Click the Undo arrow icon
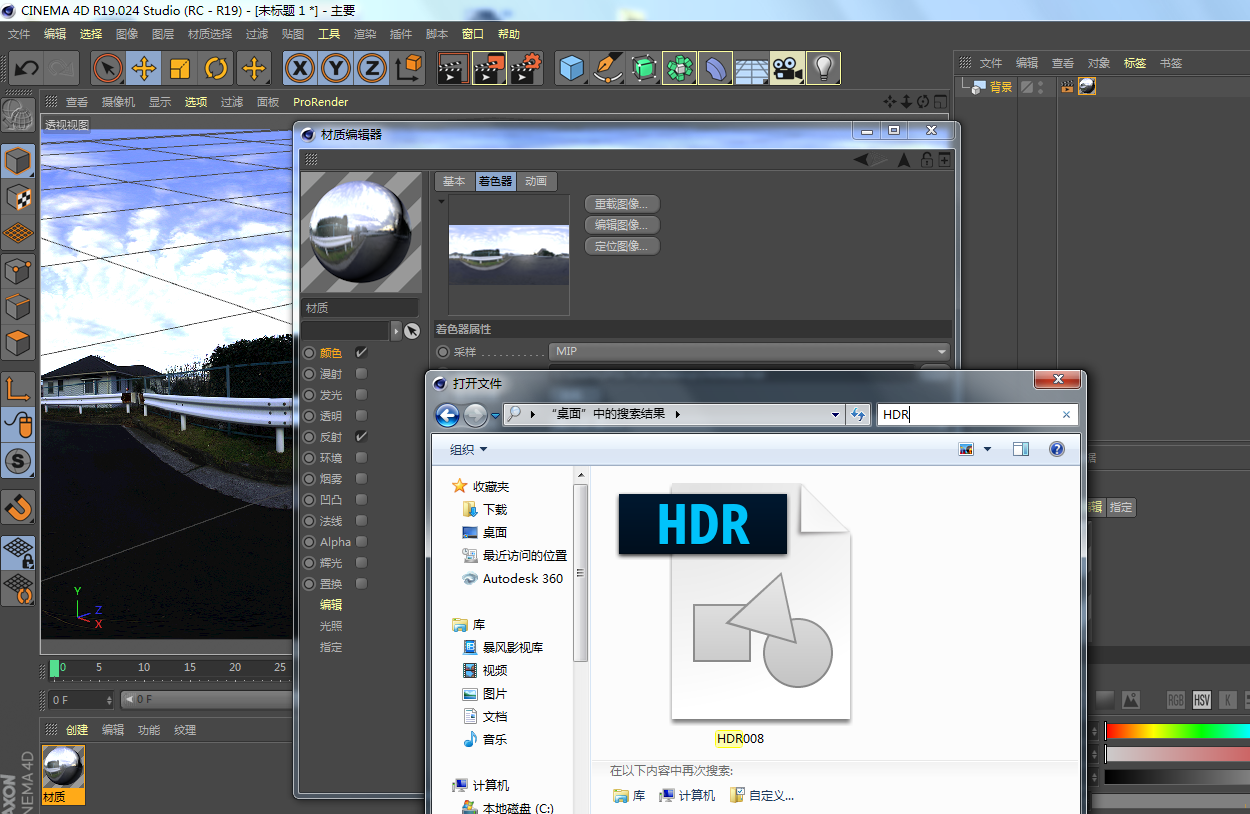 [27, 69]
